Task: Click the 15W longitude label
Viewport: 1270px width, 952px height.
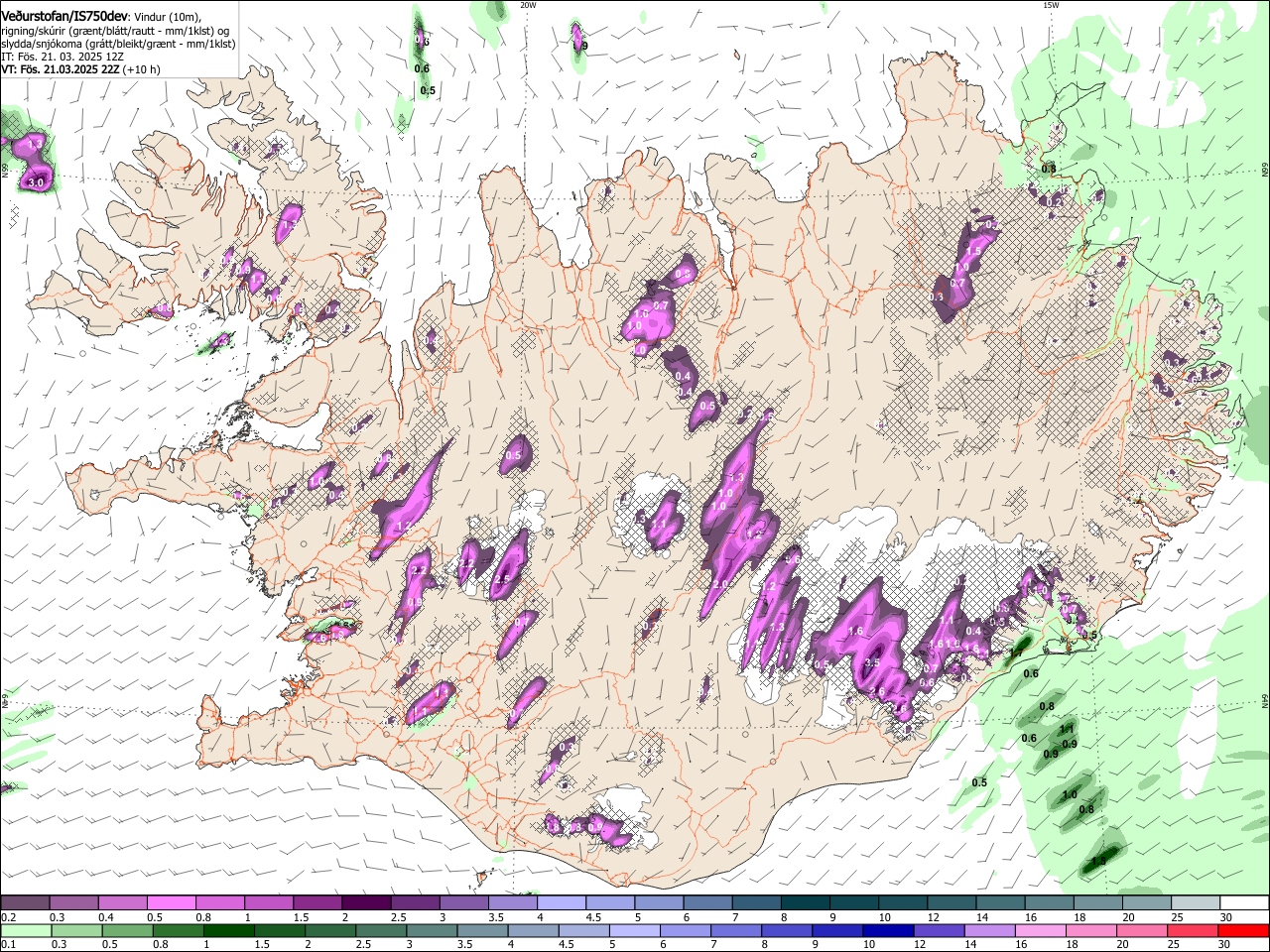Action: click(x=1051, y=5)
